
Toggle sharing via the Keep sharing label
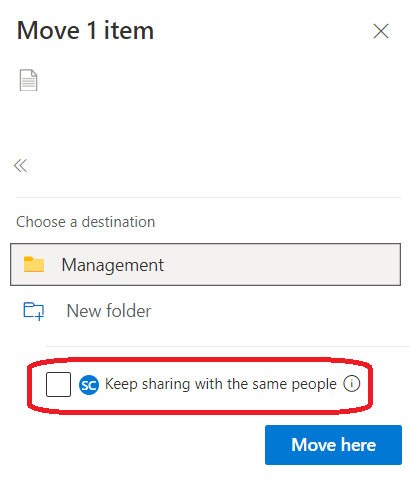[221, 384]
